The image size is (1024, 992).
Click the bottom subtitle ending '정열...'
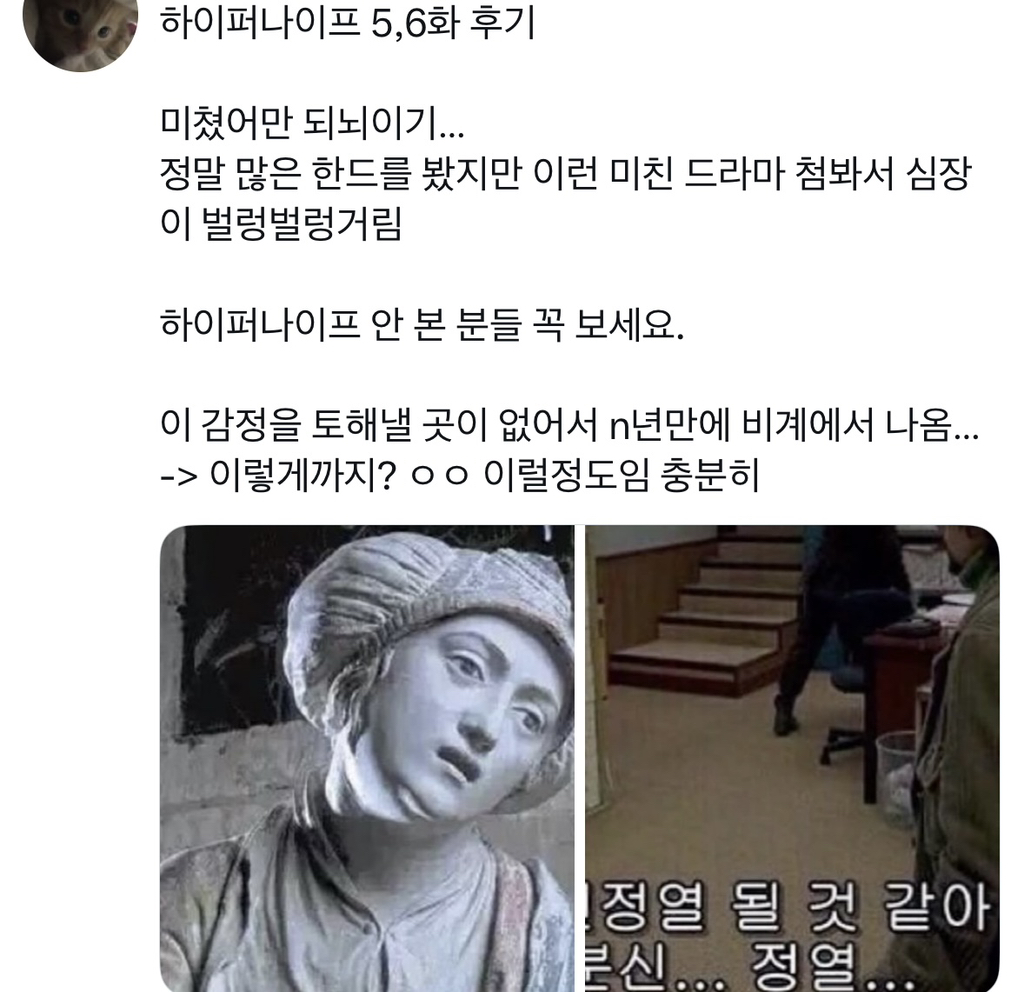tap(751, 967)
